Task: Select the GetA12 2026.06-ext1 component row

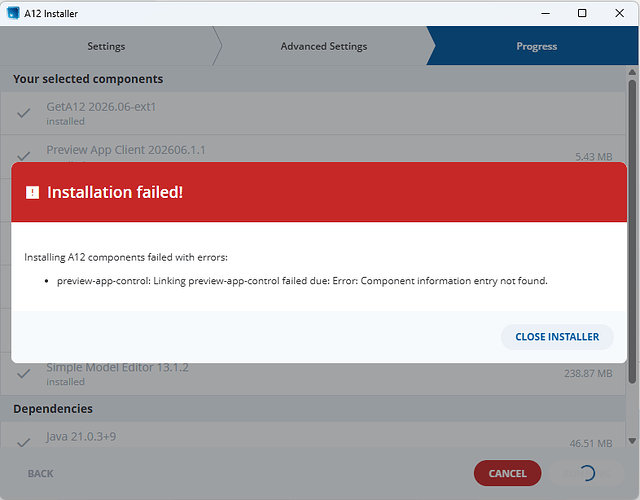Action: click(313, 113)
